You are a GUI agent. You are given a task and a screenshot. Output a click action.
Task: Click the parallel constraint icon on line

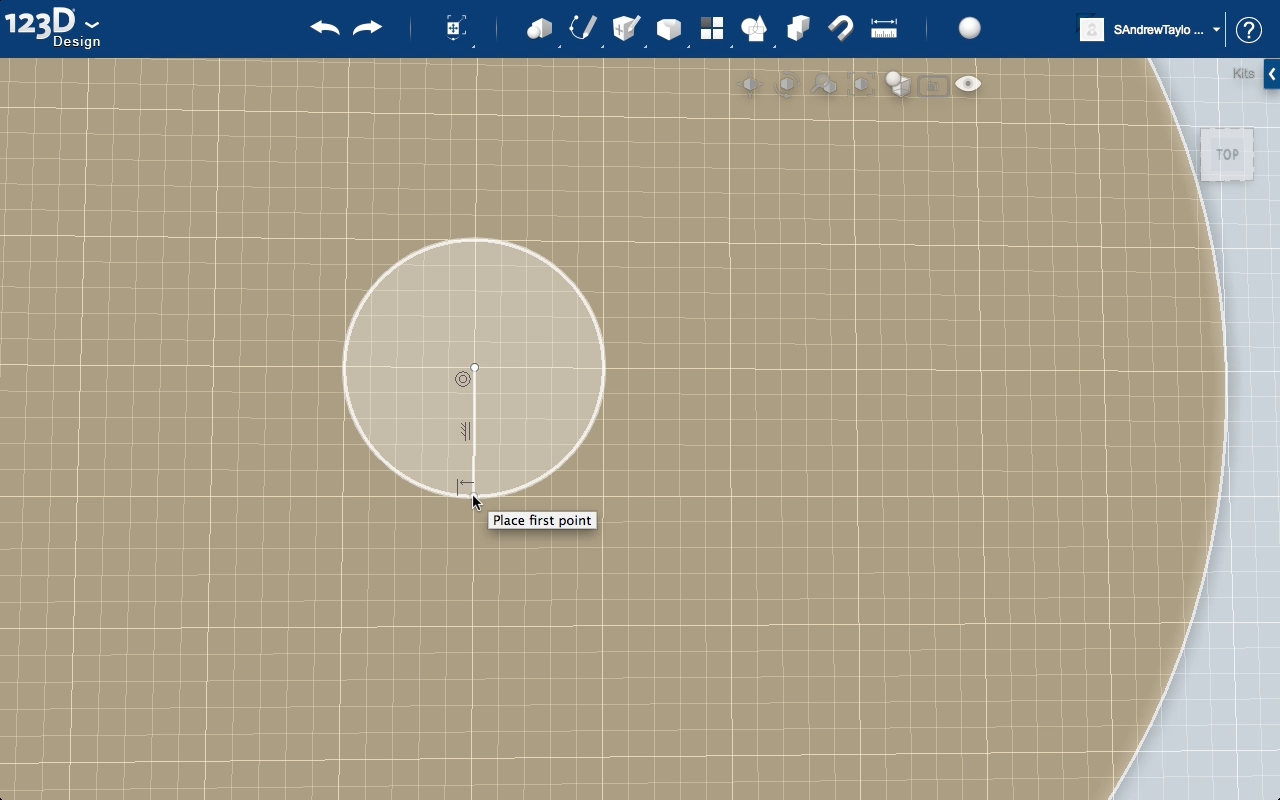click(465, 431)
